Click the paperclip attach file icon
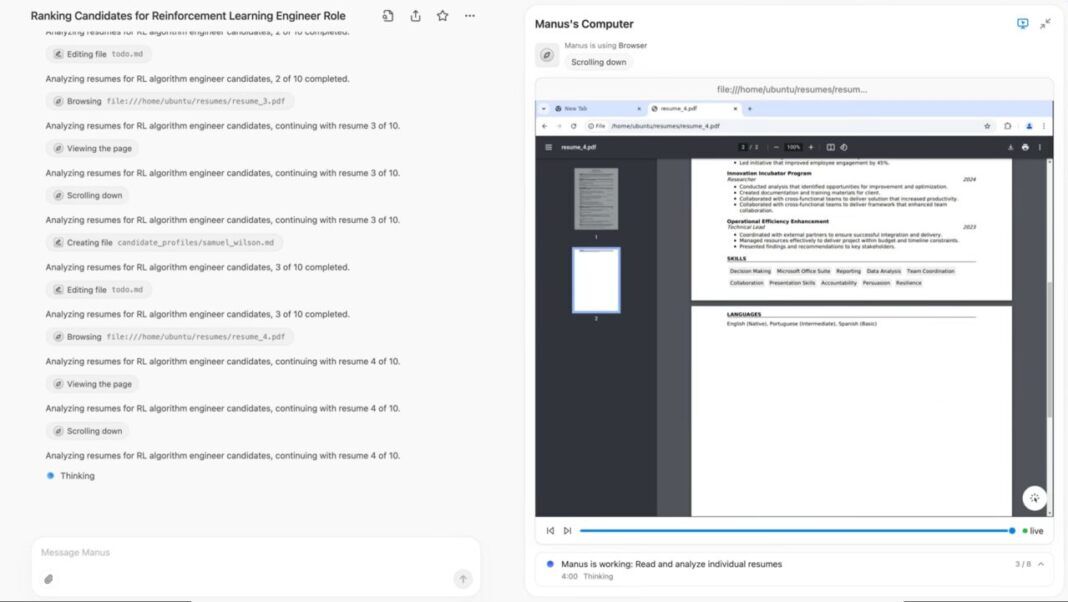Viewport: 1068px width, 602px height. pos(48,579)
